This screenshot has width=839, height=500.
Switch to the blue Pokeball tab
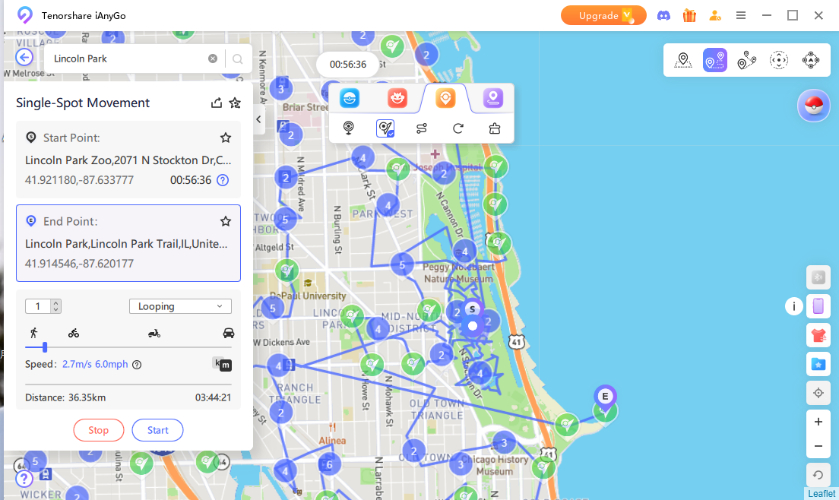349,99
